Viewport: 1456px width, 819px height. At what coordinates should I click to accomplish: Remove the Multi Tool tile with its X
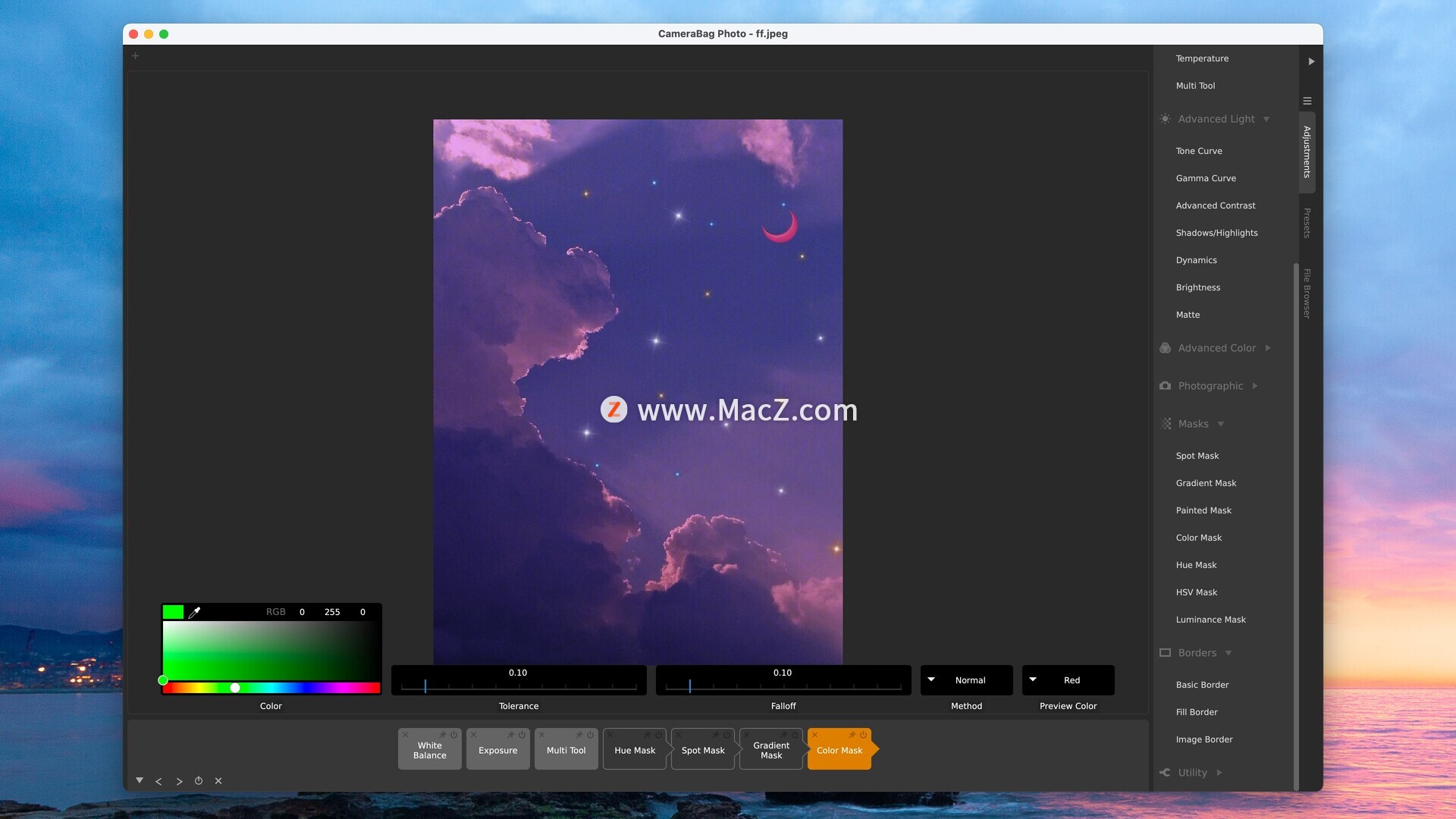tap(542, 735)
